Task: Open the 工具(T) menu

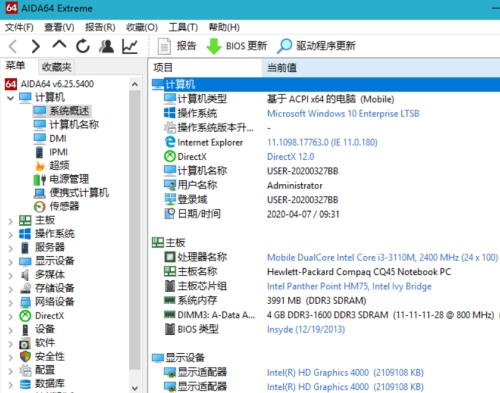Action: coord(183,27)
